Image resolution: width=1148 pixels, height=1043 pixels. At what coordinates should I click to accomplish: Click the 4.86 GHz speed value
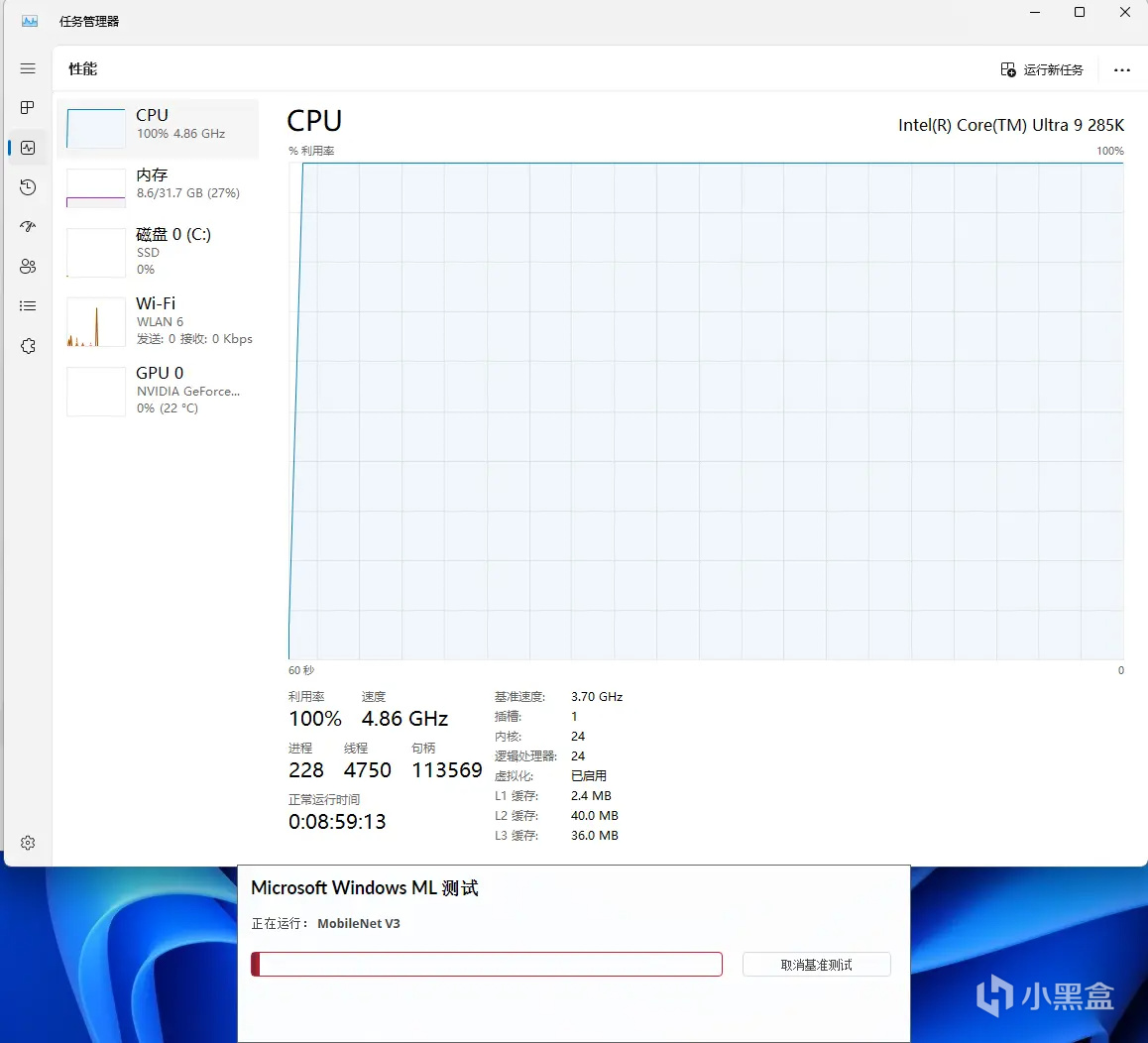(x=404, y=719)
